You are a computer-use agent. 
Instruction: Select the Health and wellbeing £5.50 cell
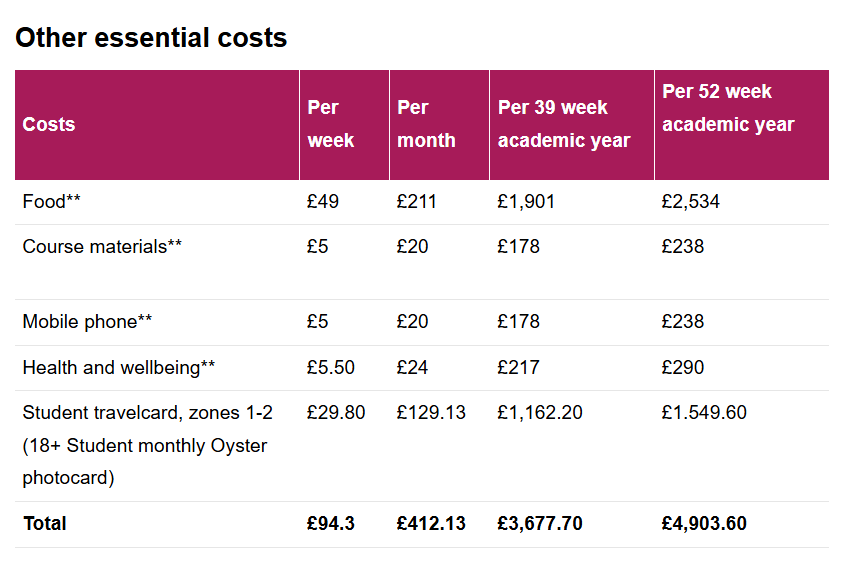point(331,368)
